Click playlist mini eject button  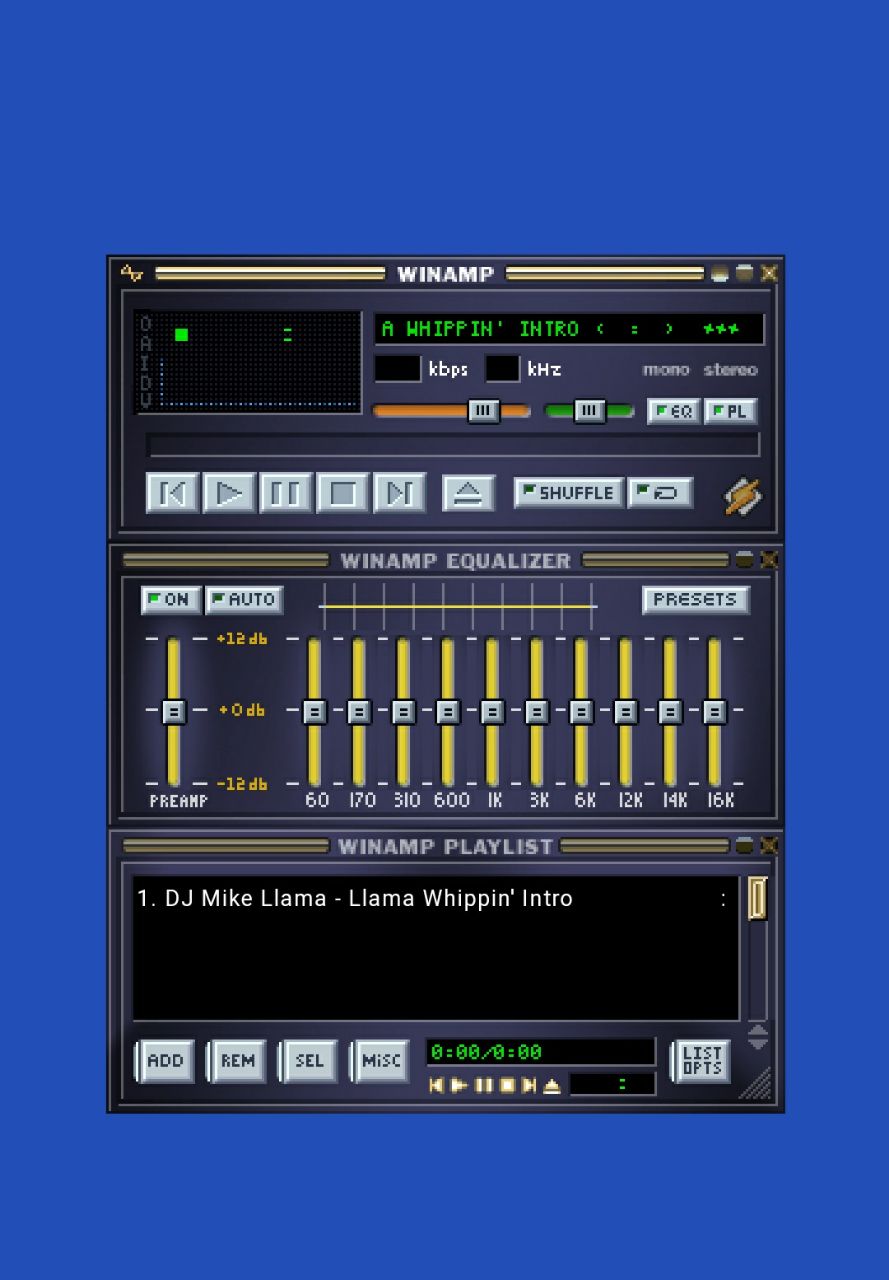point(552,1085)
